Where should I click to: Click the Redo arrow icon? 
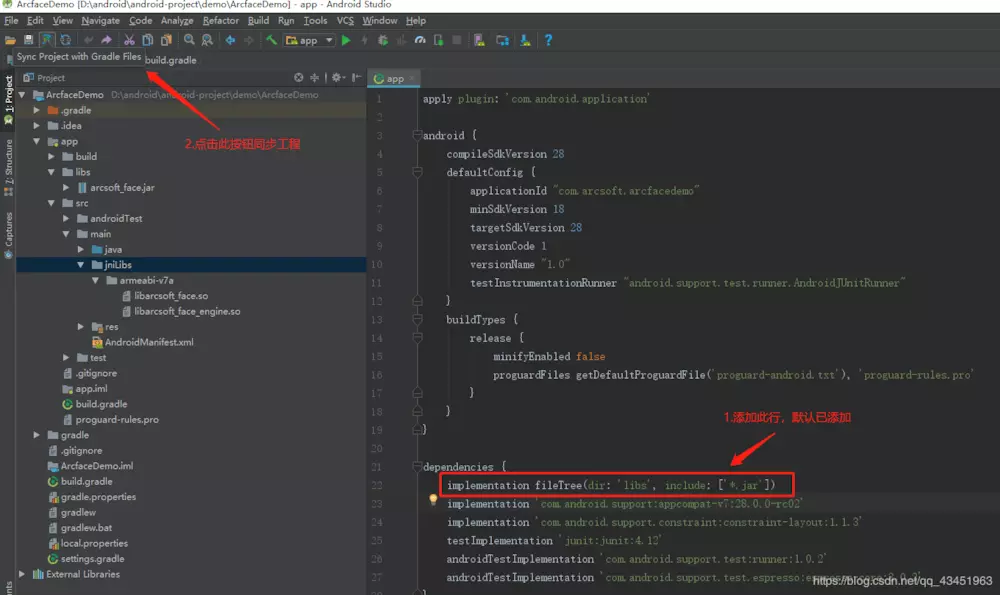106,40
